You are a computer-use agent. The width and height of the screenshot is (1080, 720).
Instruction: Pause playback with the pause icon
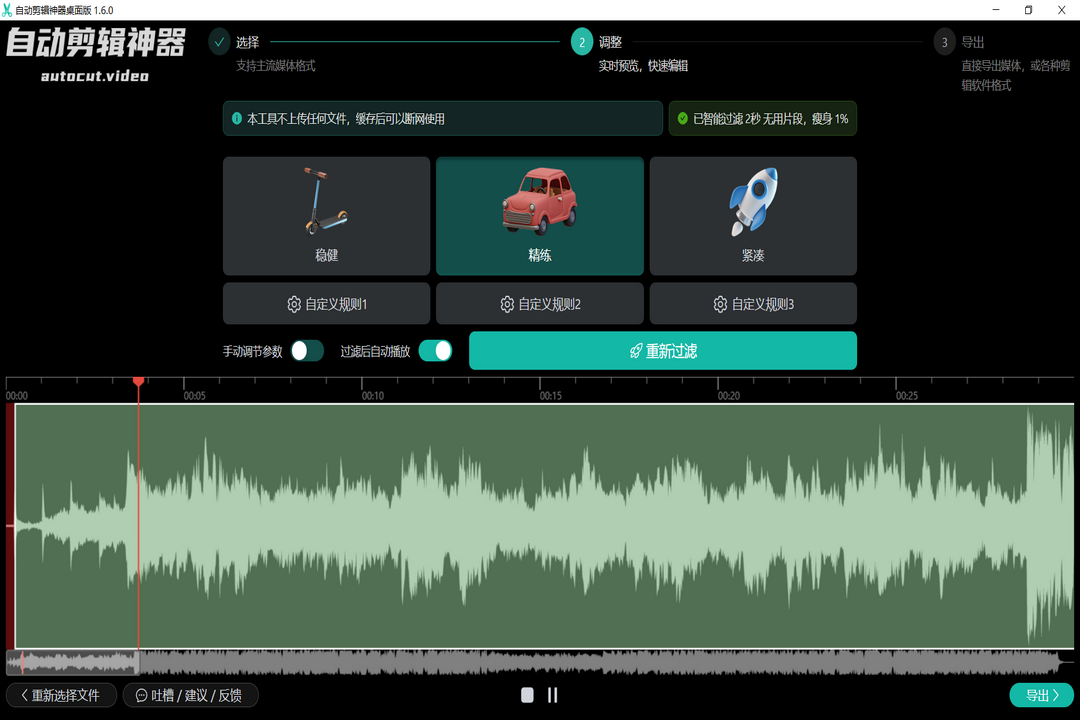552,695
